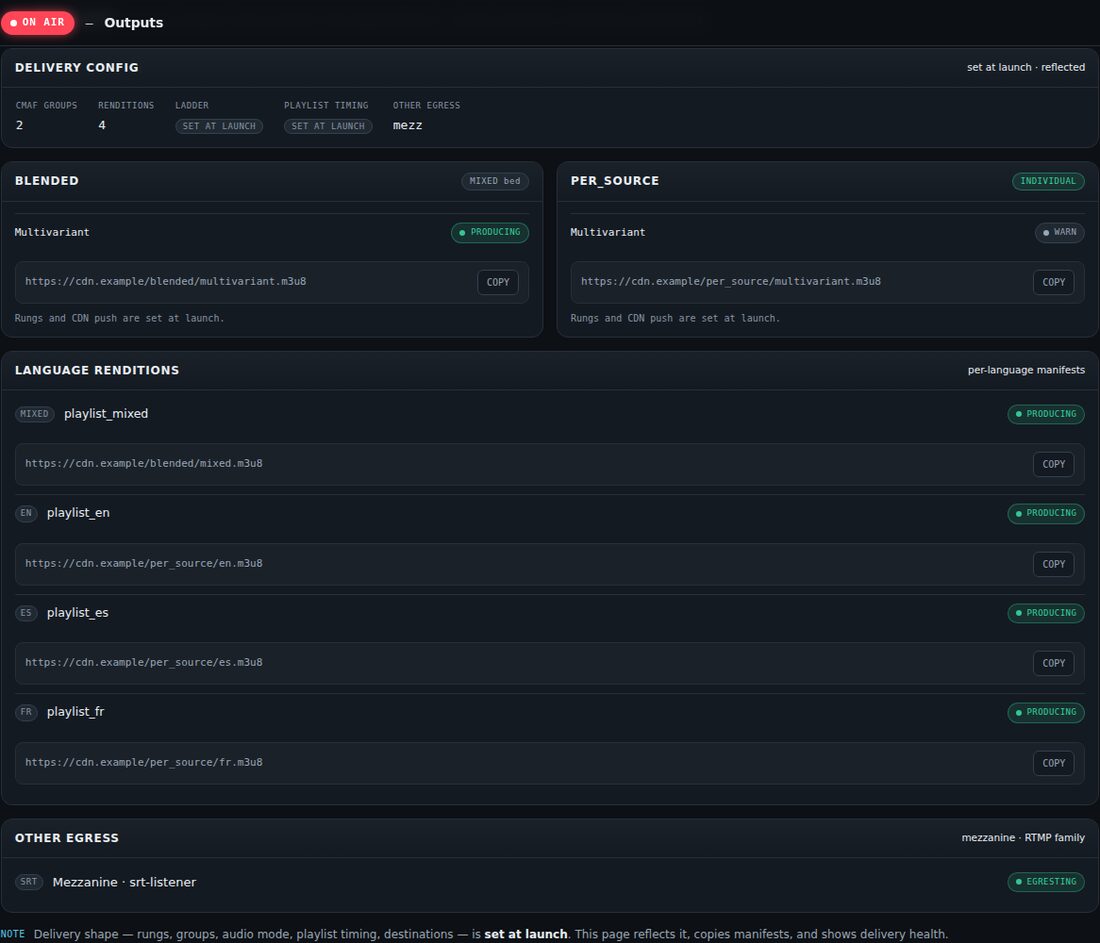The image size is (1100, 943).
Task: Click the Playlist Timing 'SET AT LAUNCH' chip
Action: tap(328, 126)
